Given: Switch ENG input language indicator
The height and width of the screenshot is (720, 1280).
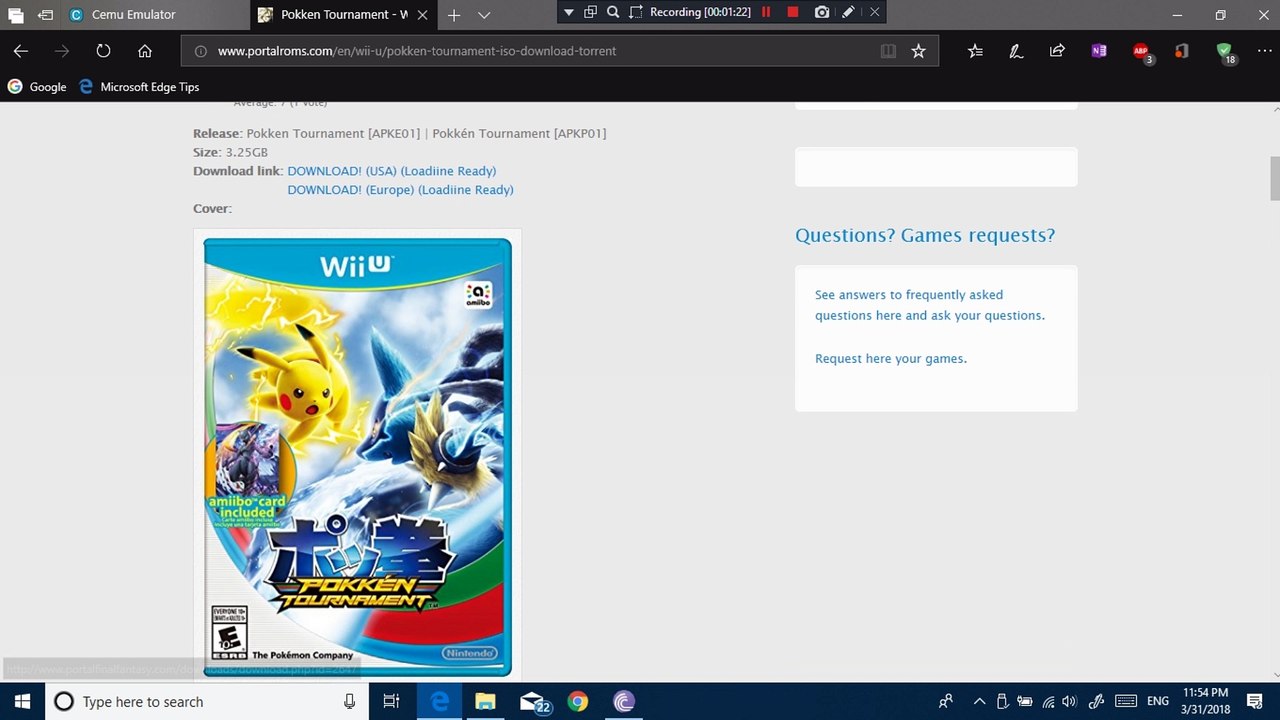Looking at the screenshot, I should [1157, 702].
